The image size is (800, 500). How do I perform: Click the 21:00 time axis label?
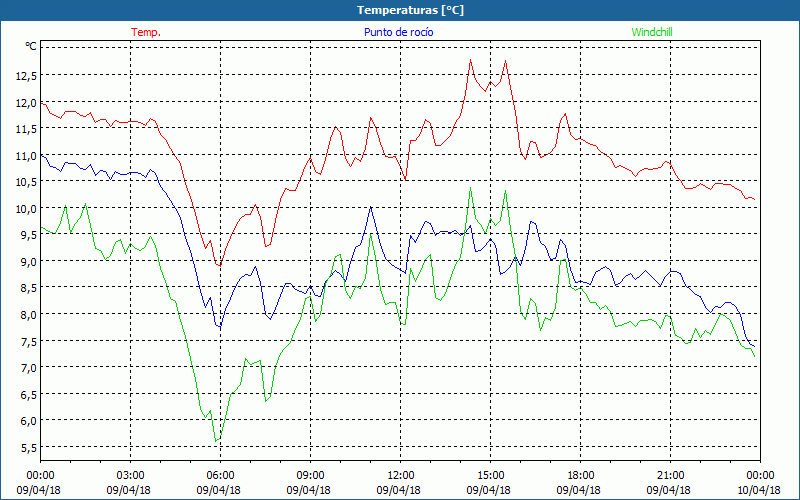tap(670, 476)
